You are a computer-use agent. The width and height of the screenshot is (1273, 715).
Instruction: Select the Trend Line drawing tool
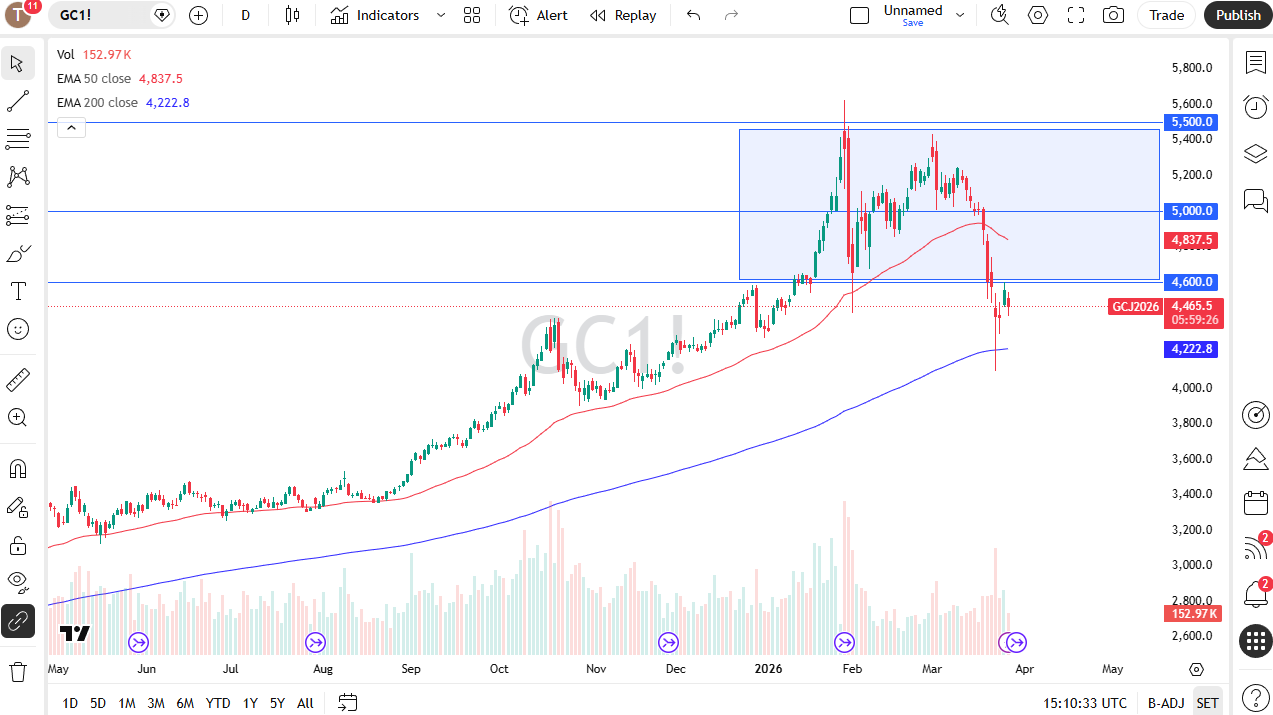[x=17, y=100]
